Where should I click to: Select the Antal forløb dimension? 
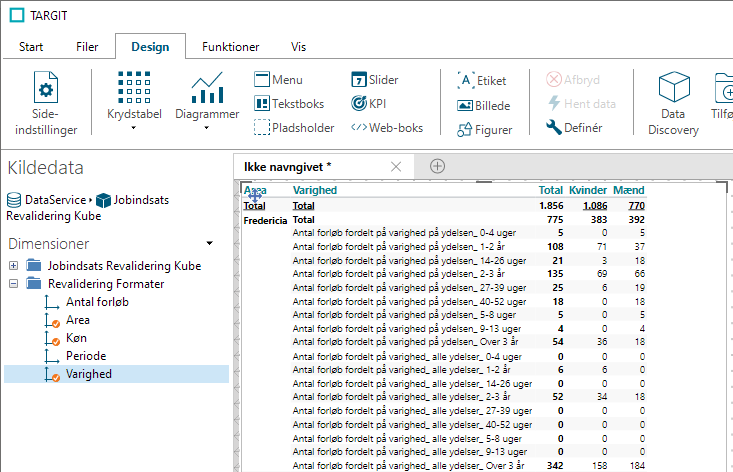point(97,302)
